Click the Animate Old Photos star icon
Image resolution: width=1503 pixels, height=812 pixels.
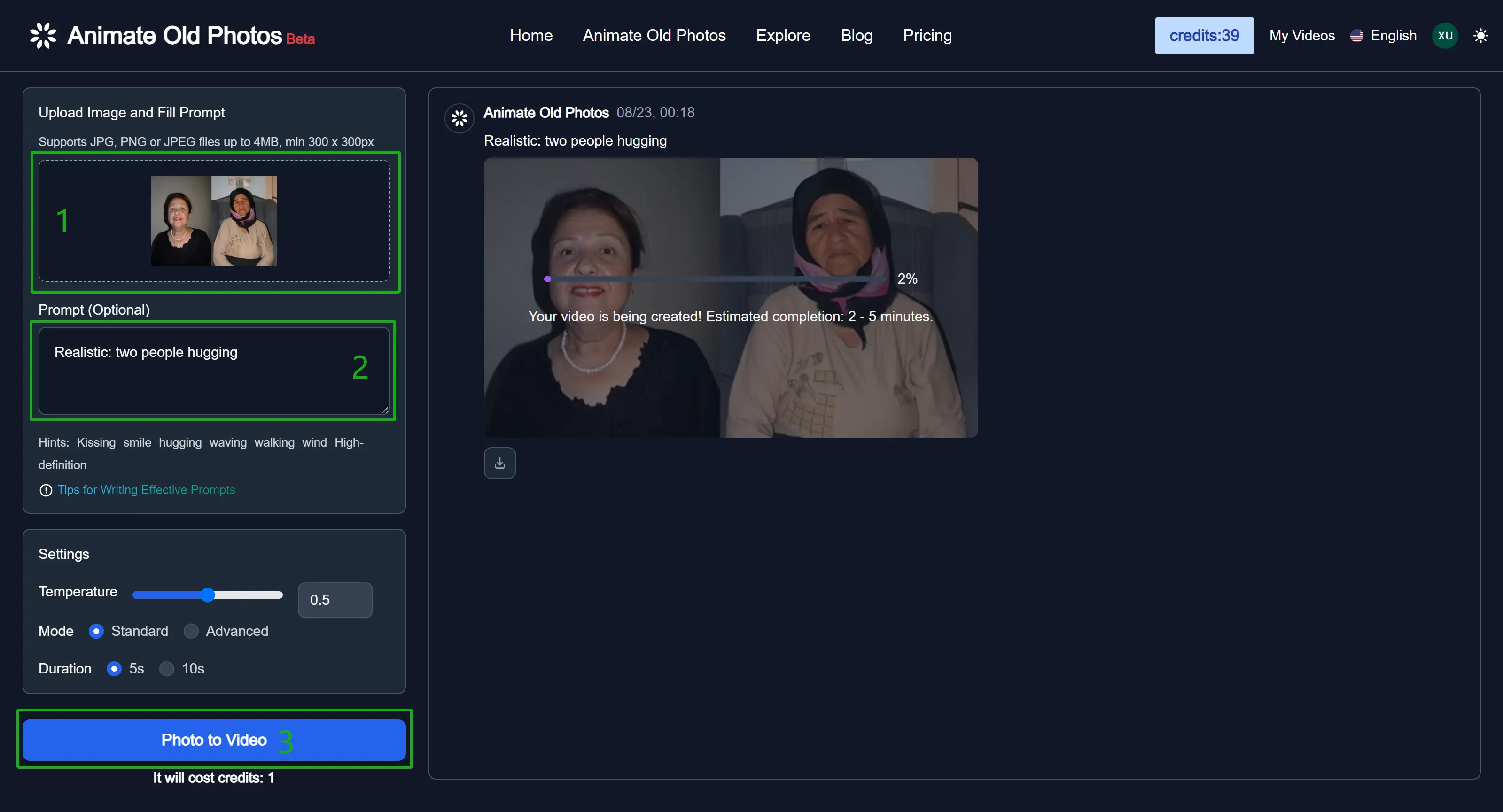43,35
